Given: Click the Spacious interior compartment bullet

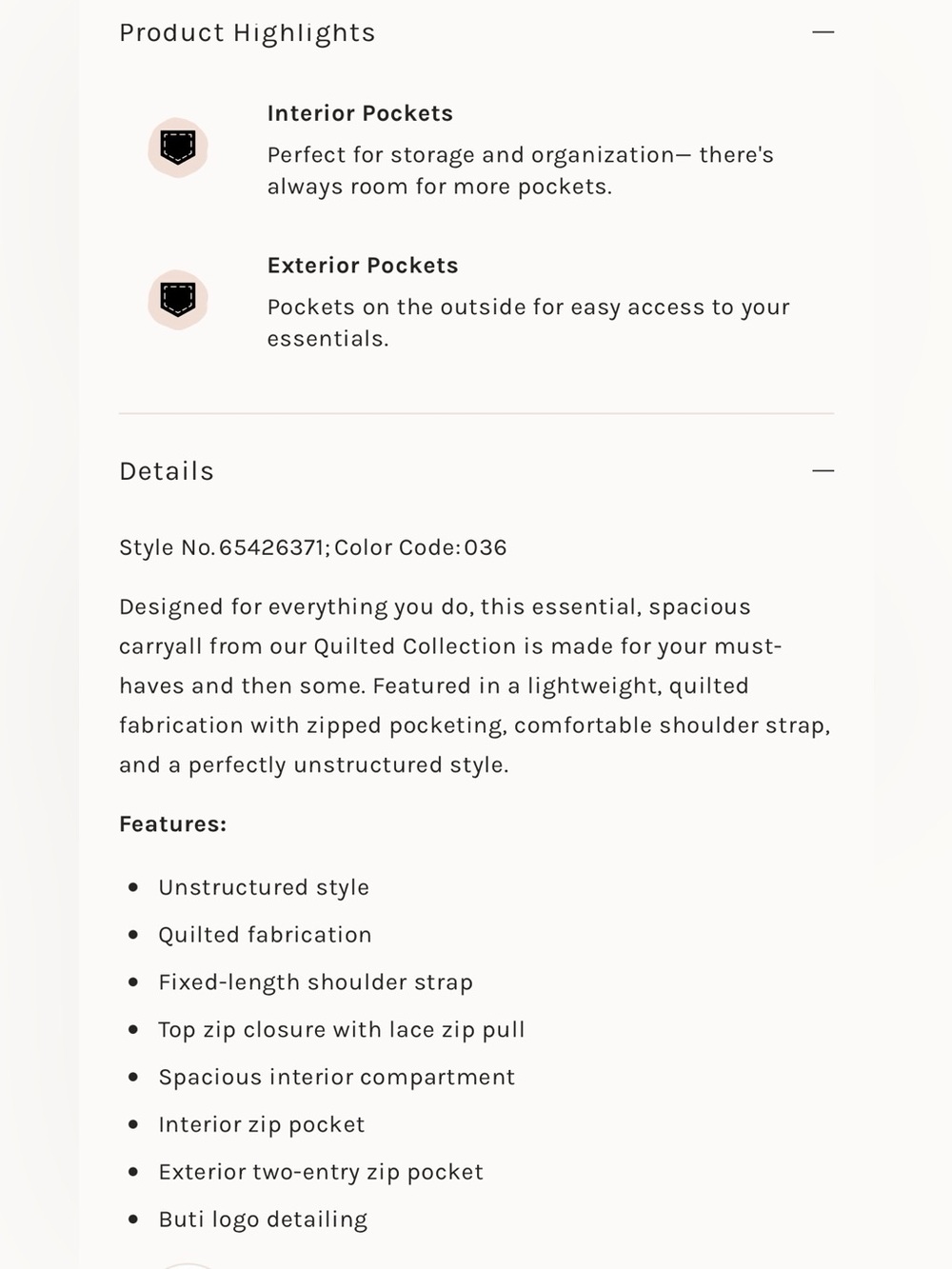Looking at the screenshot, I should pos(336,1078).
